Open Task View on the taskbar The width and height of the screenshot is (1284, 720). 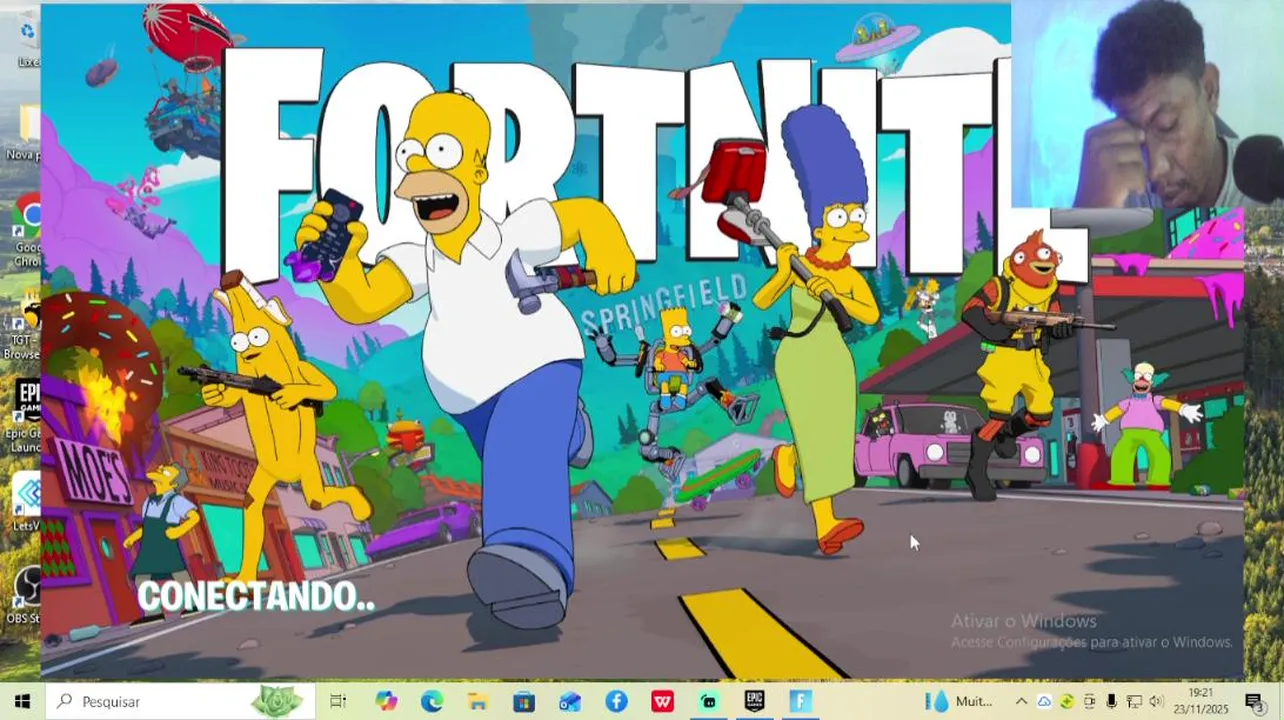[338, 702]
